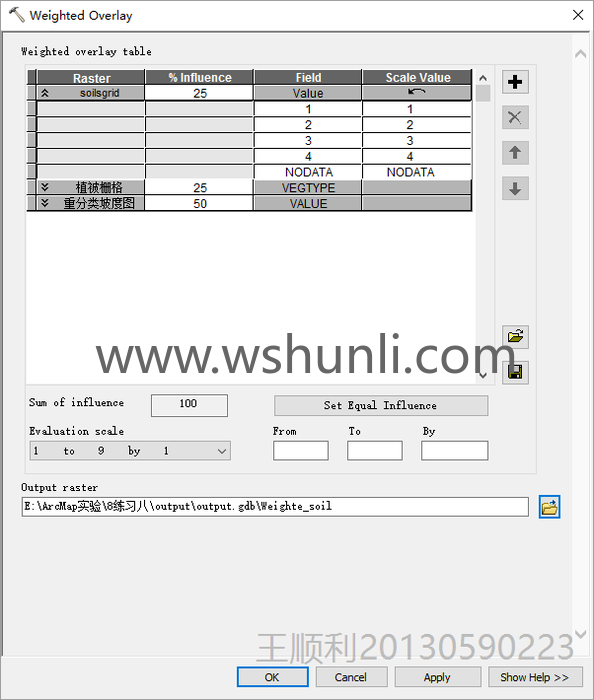
Task: Click Apply to run the overlay
Action: click(437, 677)
